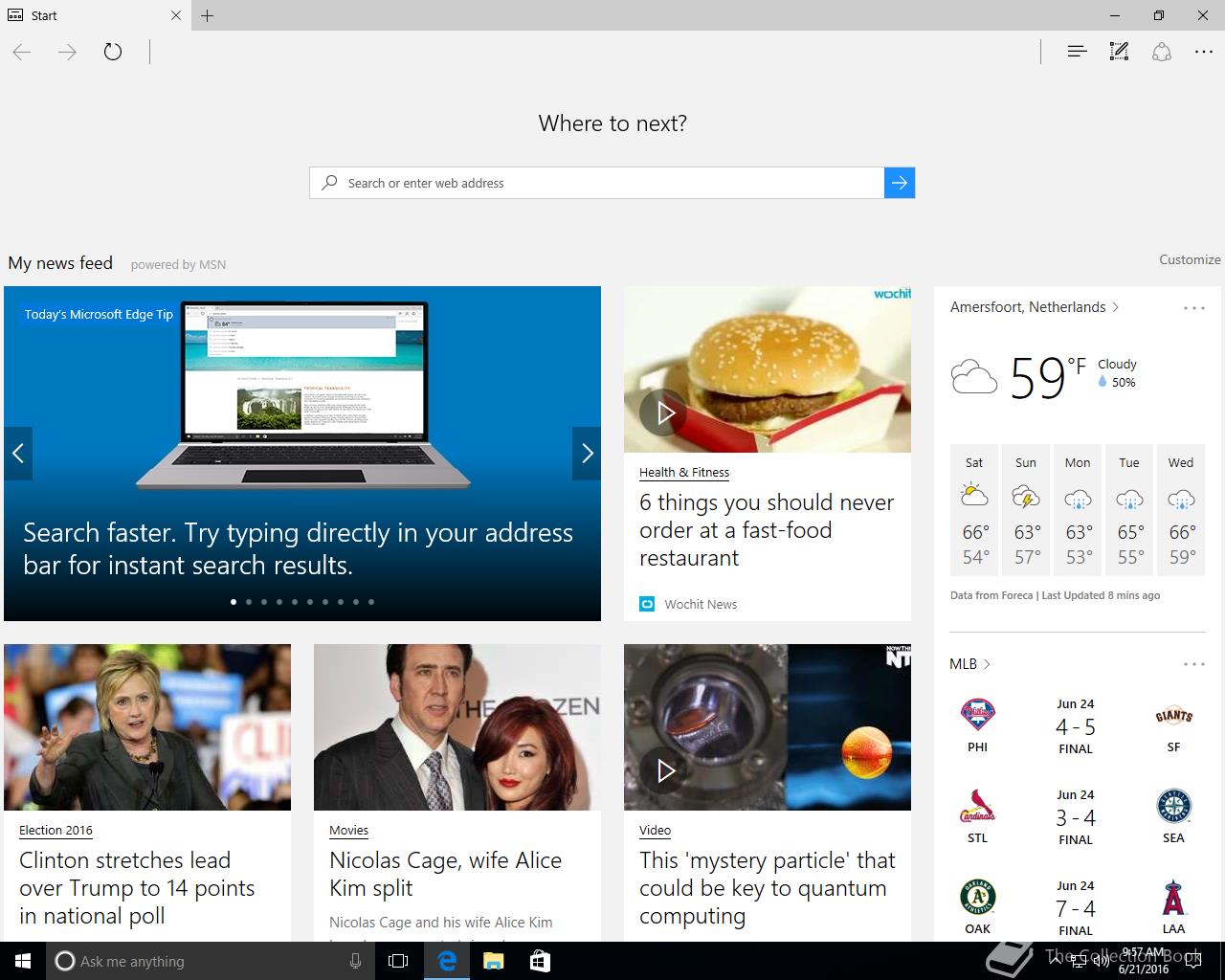Open 'mystery particle' quantum computing headline
Viewport: 1225px width, 980px height.
pyautogui.click(x=768, y=888)
